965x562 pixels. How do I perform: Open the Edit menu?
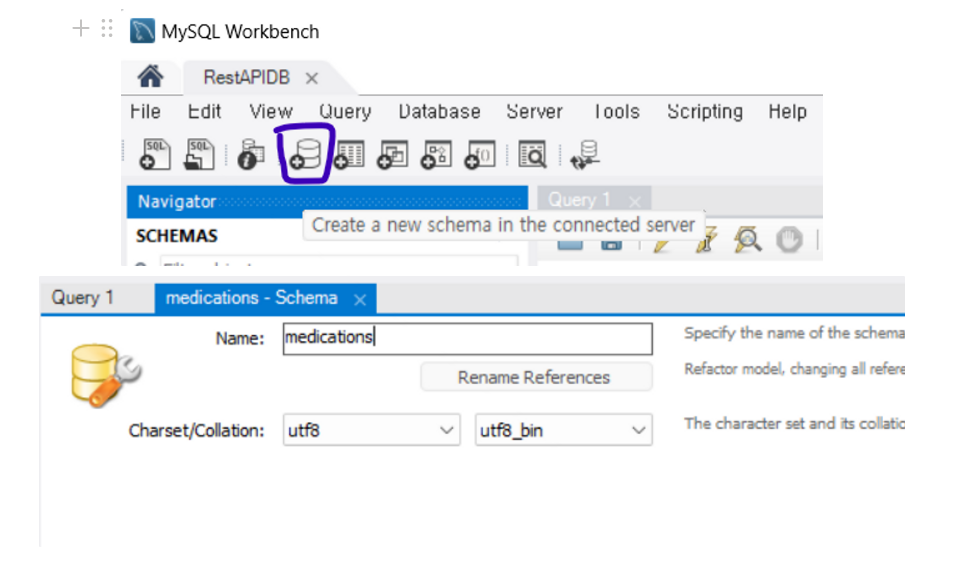tap(204, 111)
